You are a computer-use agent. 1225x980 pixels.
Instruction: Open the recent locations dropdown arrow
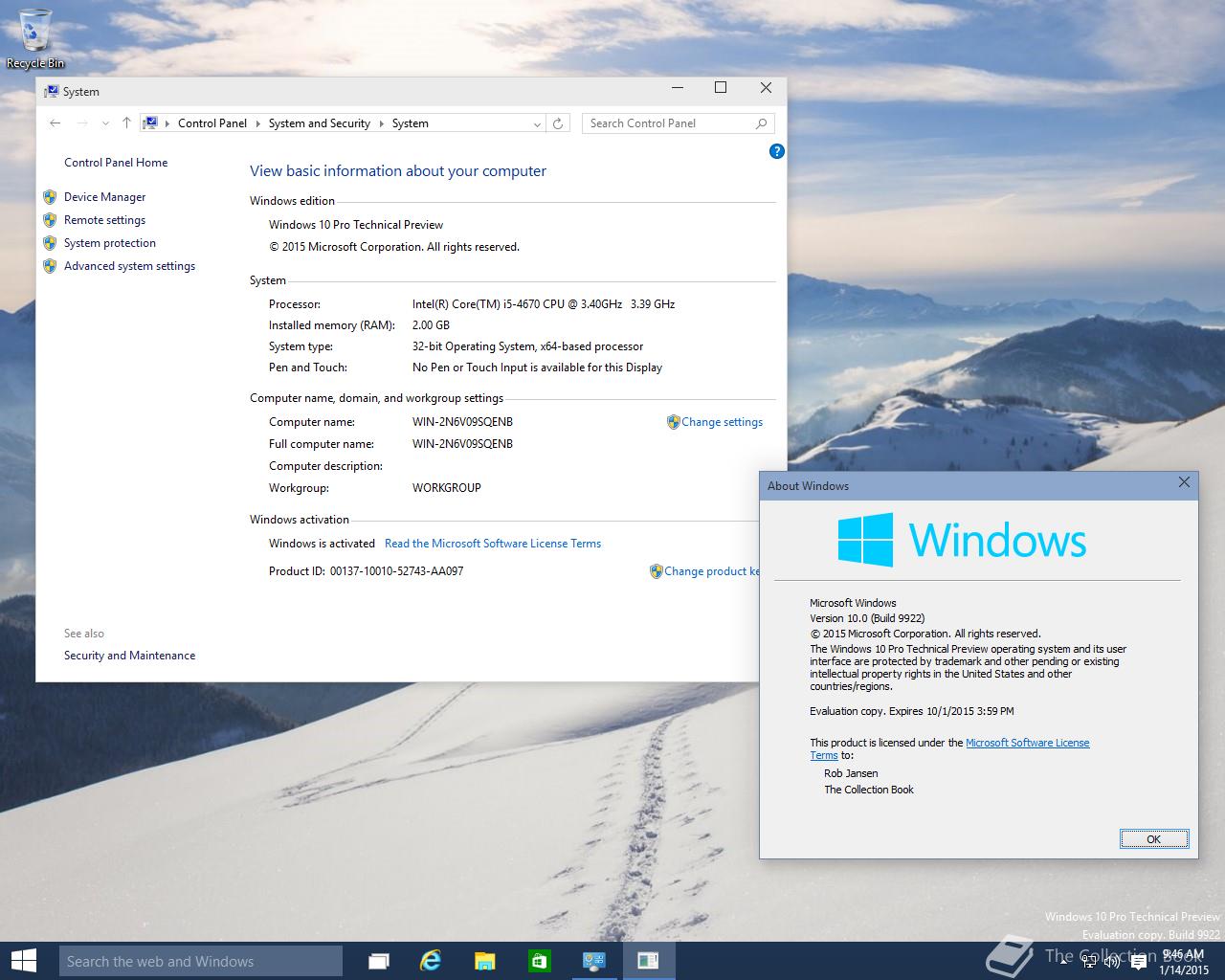(x=104, y=123)
